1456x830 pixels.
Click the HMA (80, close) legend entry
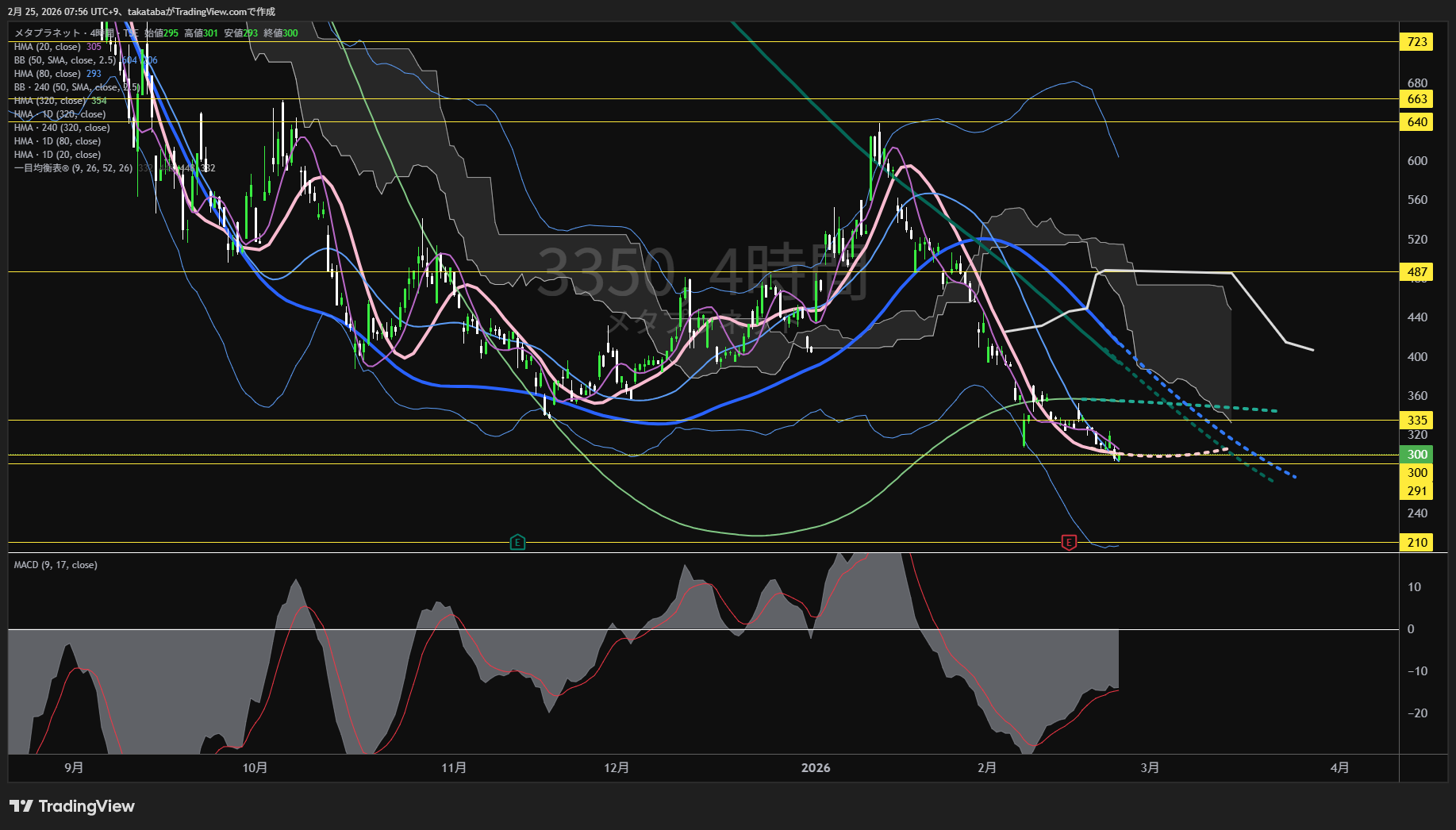pos(48,74)
